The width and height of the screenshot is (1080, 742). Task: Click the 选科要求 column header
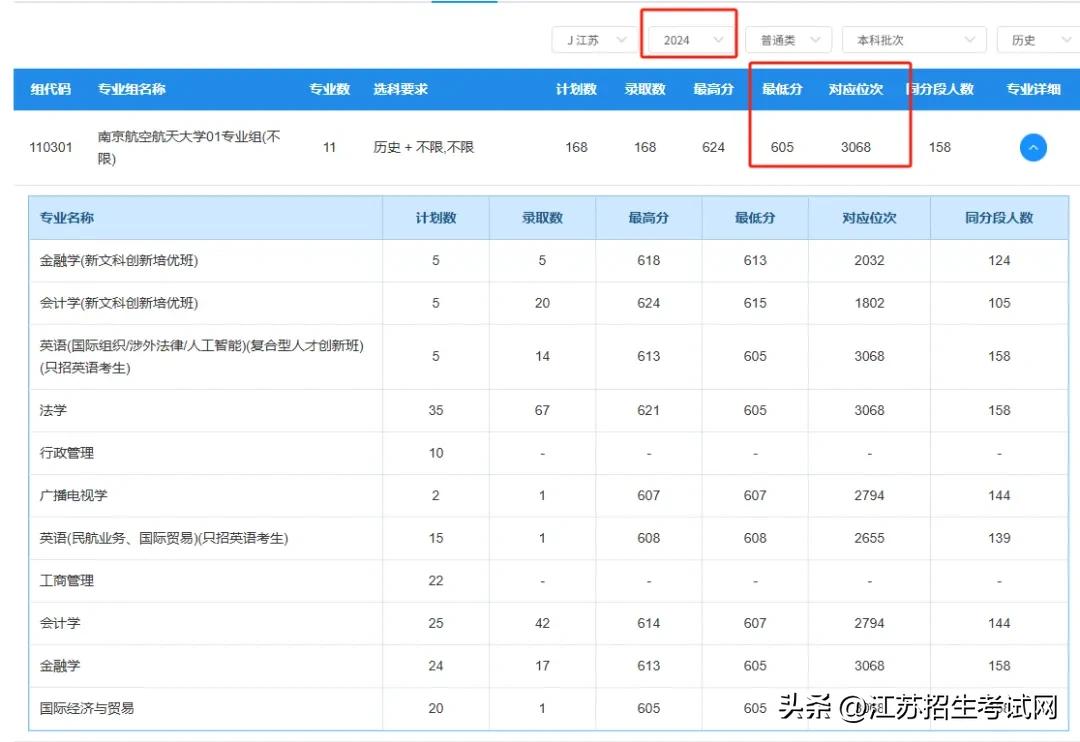400,89
